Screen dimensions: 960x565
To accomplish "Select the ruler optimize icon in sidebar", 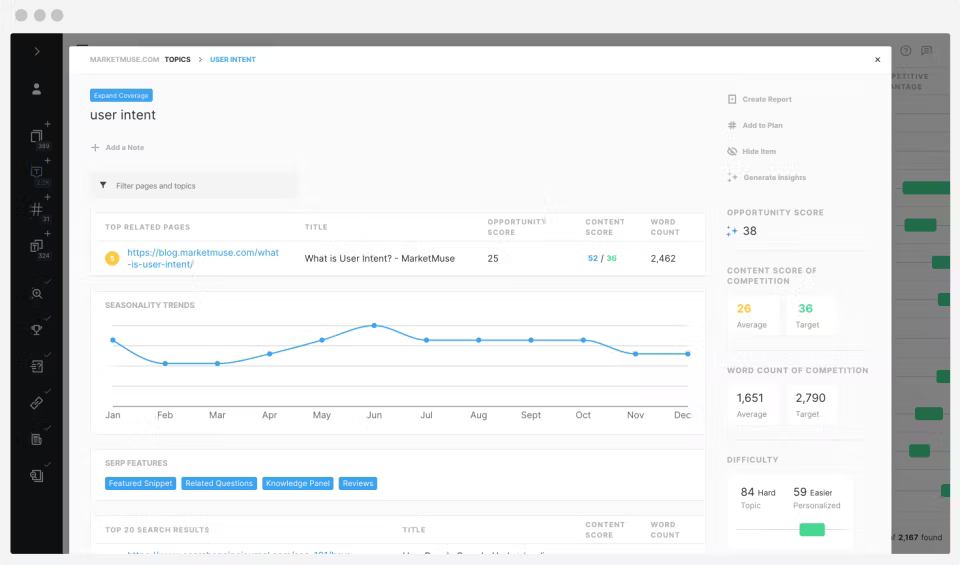I will point(37,403).
